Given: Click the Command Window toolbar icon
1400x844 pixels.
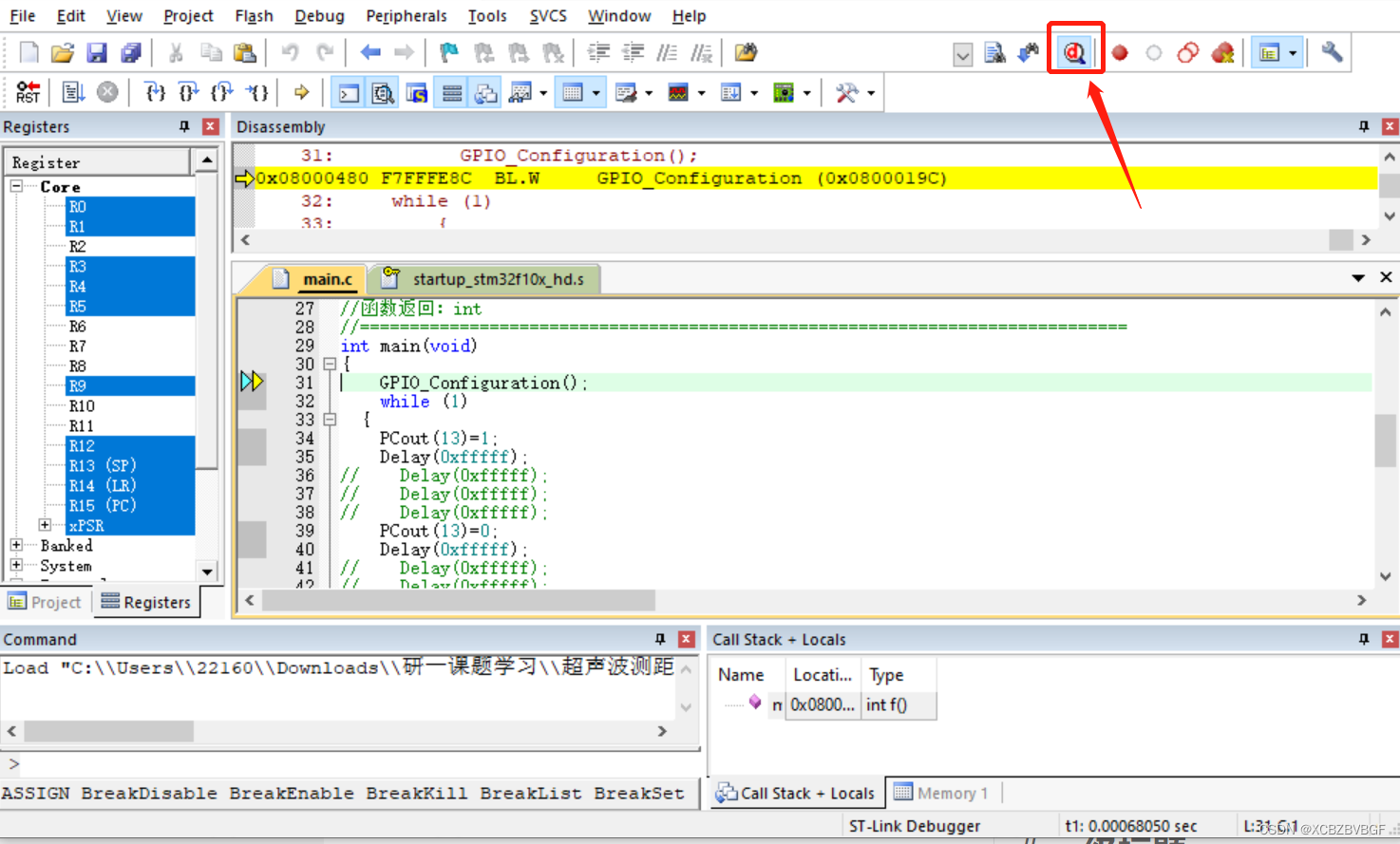Looking at the screenshot, I should (347, 91).
